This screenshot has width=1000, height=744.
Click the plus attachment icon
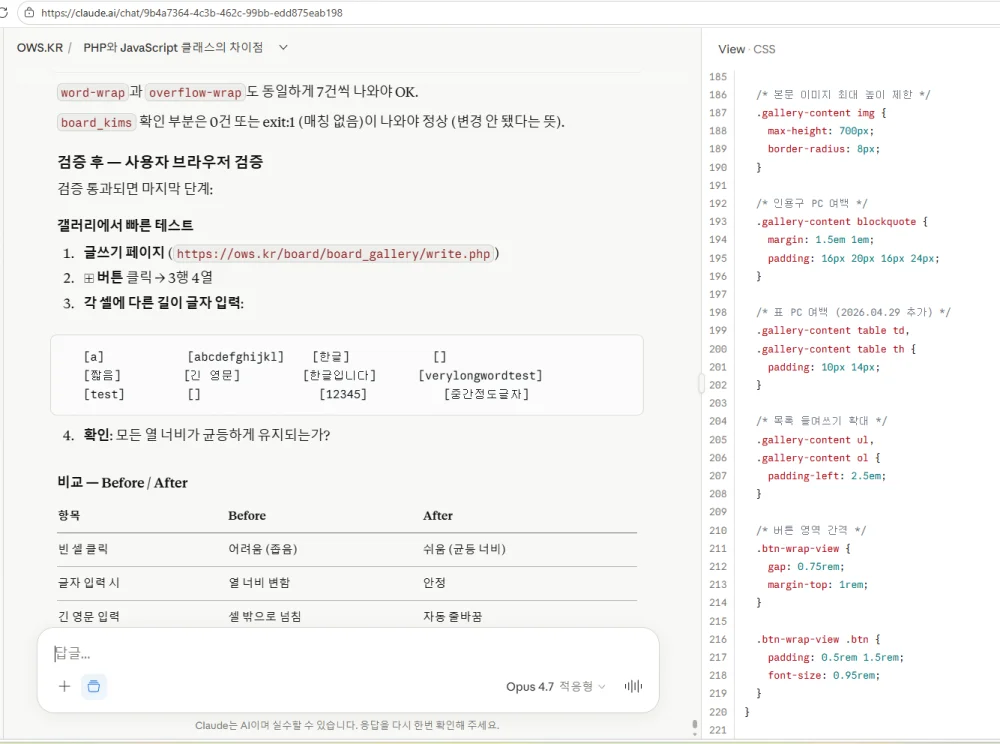[64, 687]
